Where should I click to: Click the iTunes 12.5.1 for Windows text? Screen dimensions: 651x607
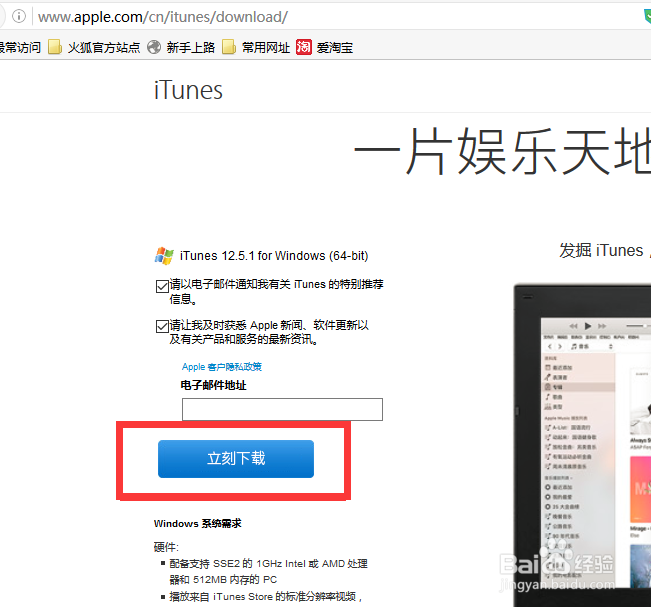[x=274, y=256]
